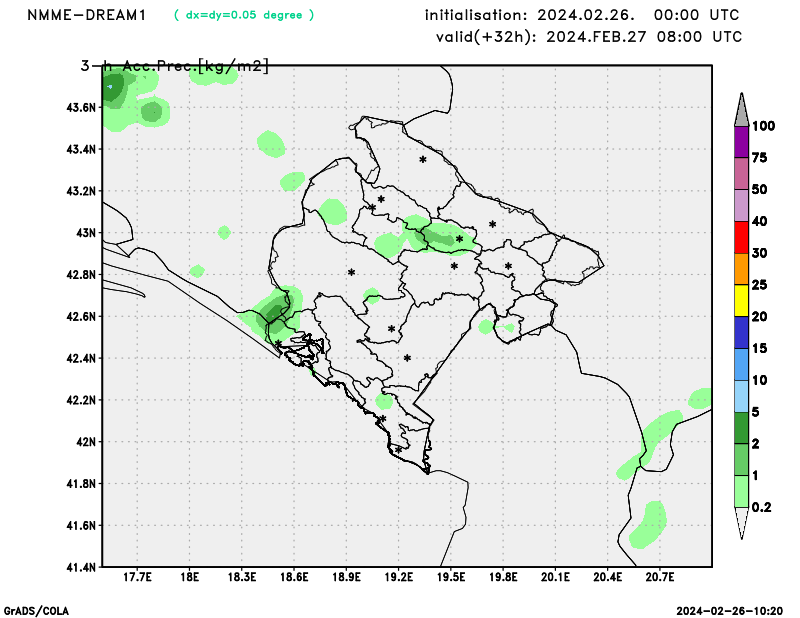Click the southernmost coastal station asterisk marker
Screen dimensions: 800x618
point(398,450)
